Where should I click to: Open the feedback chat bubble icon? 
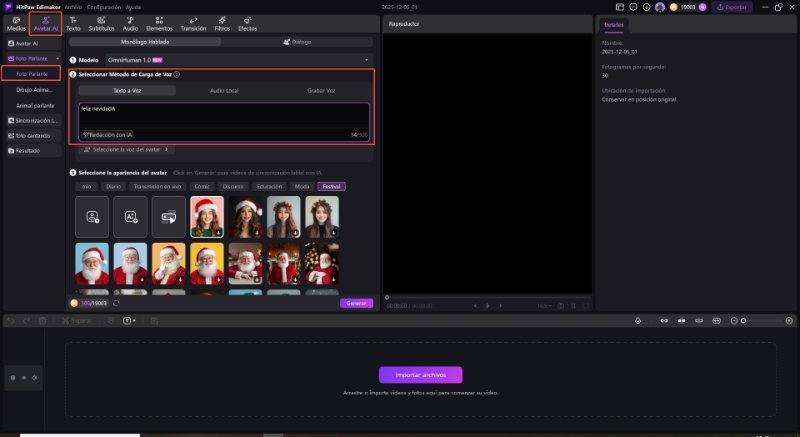coord(633,7)
